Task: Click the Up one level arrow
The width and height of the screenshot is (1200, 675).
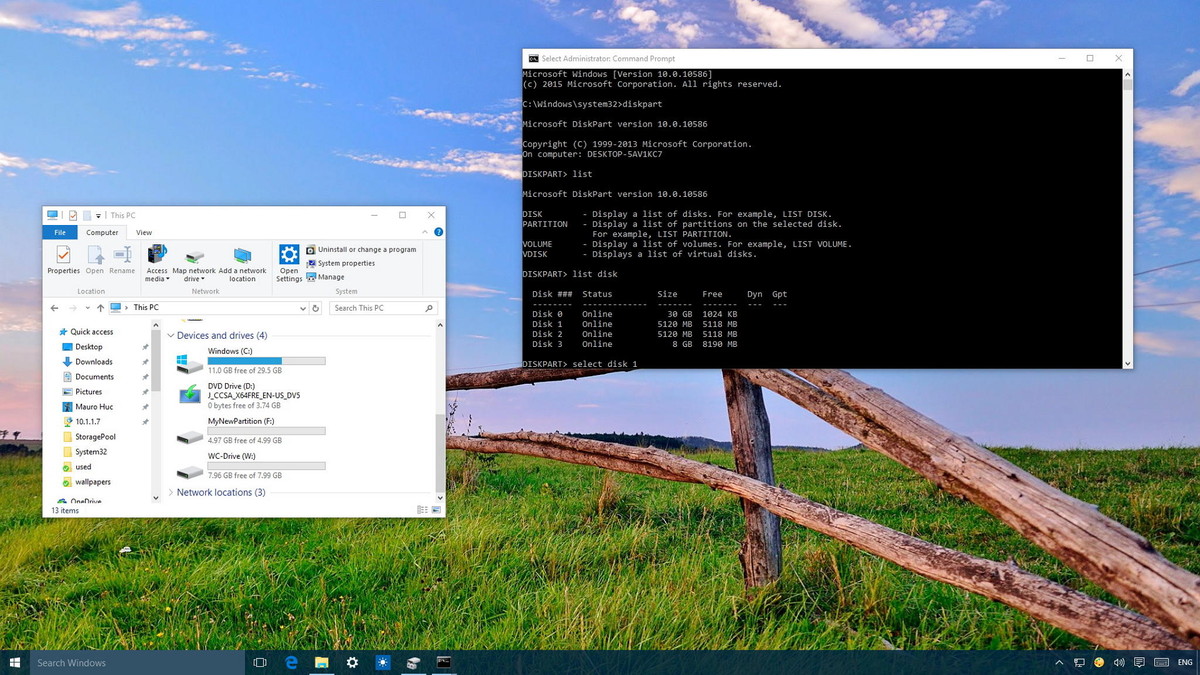Action: coord(100,308)
